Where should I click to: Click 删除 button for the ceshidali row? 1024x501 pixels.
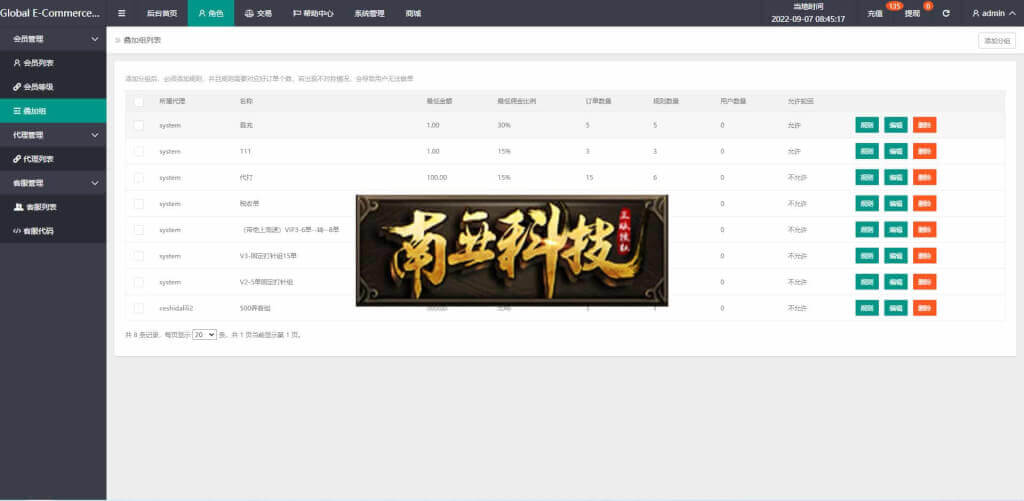tap(924, 308)
